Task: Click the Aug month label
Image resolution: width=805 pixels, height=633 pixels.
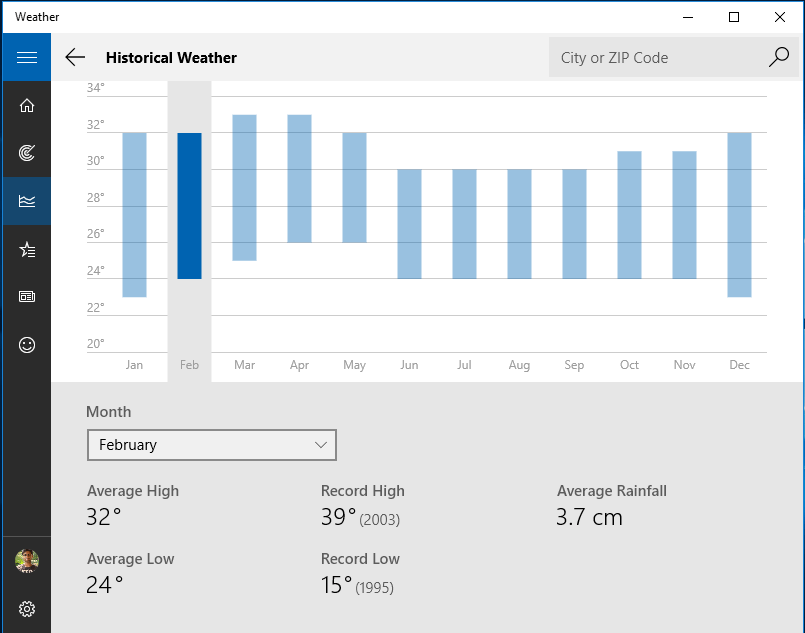Action: [520, 365]
